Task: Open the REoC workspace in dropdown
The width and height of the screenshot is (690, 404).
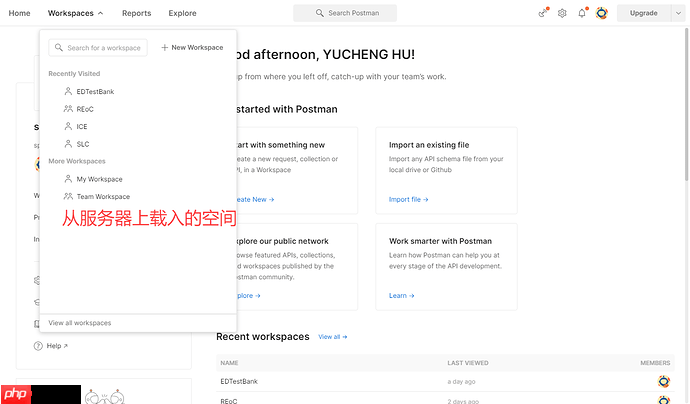Action: (85, 109)
